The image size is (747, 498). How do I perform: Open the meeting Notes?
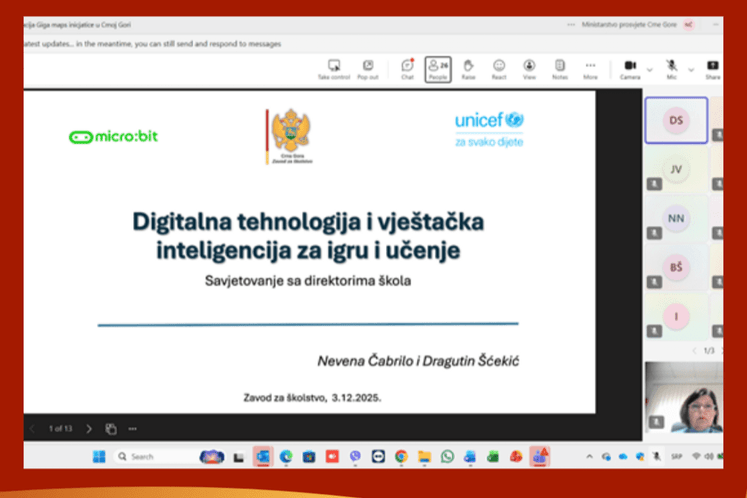point(560,68)
